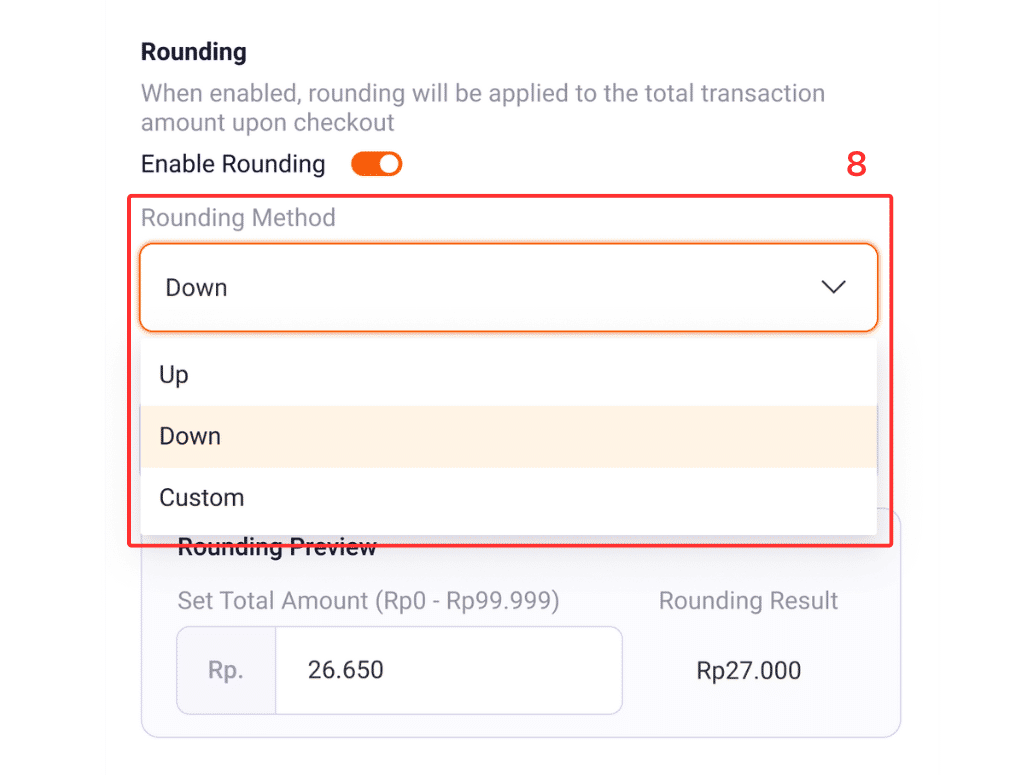Select the Up rounding option
1024x775 pixels.
pos(174,375)
